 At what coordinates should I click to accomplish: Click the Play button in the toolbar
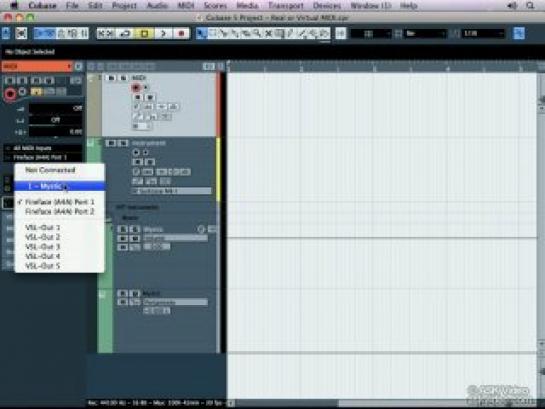point(163,33)
